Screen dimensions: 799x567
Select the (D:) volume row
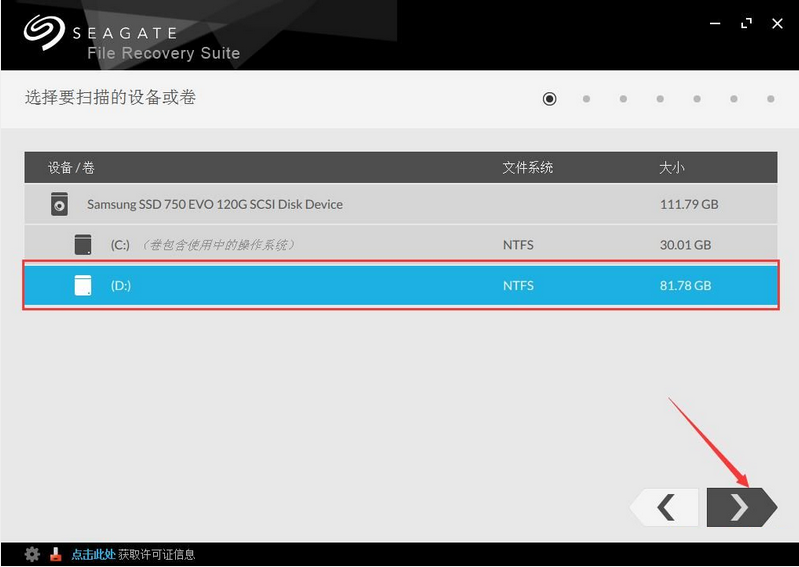[x=401, y=285]
